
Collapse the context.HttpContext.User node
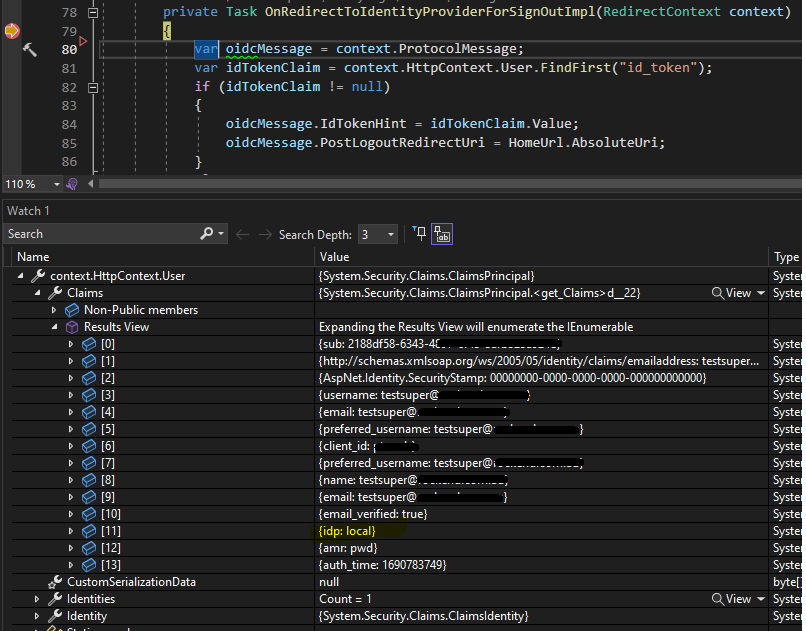click(20, 275)
